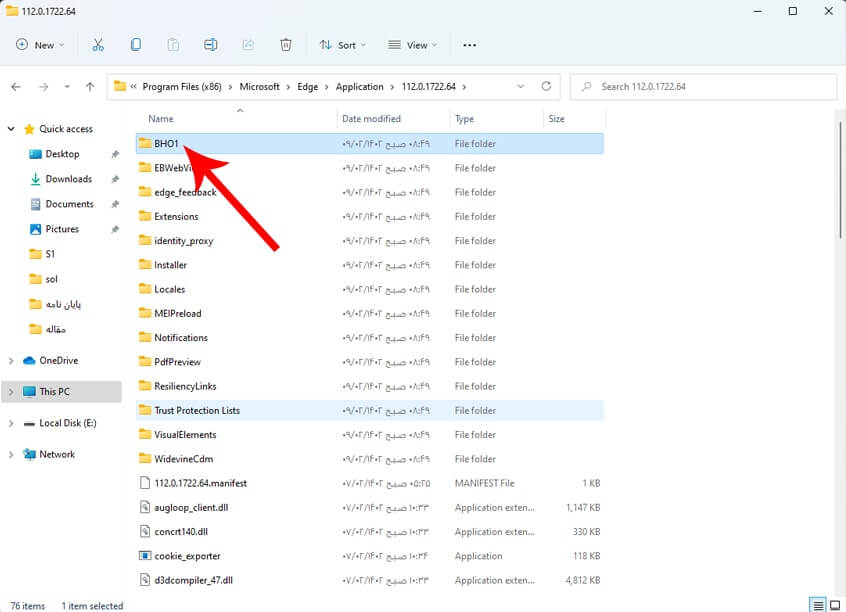This screenshot has width=846, height=612.
Task: Select the cookie_exporter application file
Action: [187, 556]
